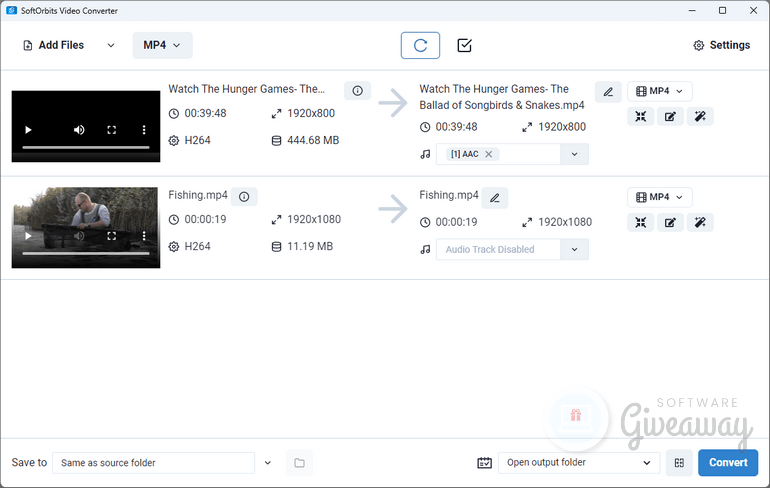Image resolution: width=770 pixels, height=488 pixels.
Task: Mute the Hunger Games preview volume
Action: pos(79,130)
